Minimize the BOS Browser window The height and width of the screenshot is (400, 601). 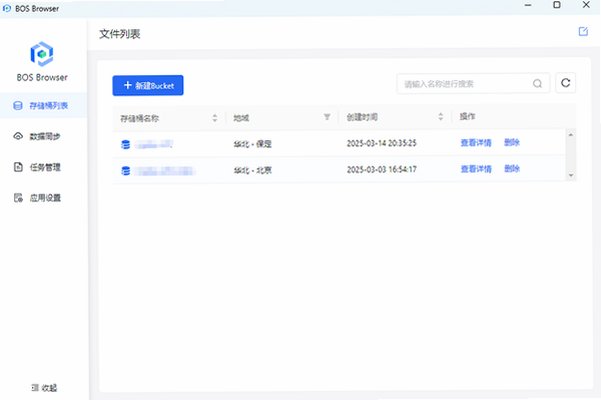pyautogui.click(x=528, y=5)
